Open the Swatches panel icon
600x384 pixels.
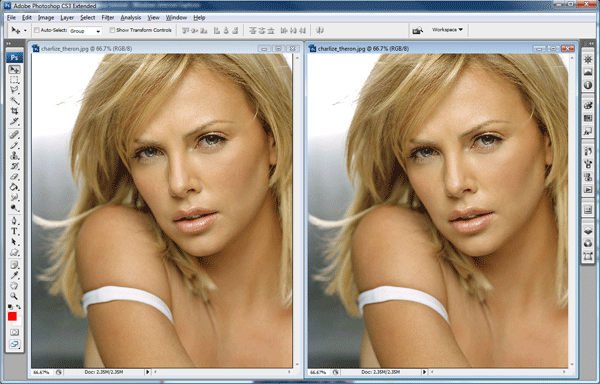(x=588, y=118)
